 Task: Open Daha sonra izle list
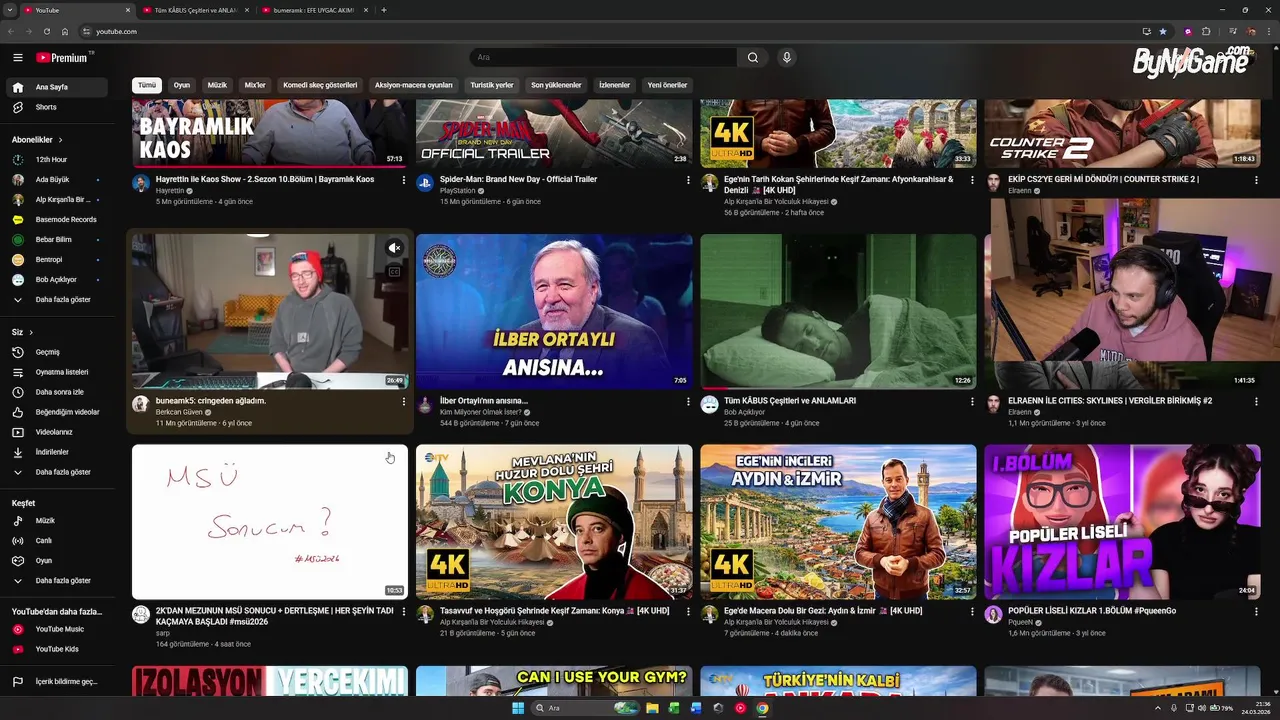tap(59, 392)
